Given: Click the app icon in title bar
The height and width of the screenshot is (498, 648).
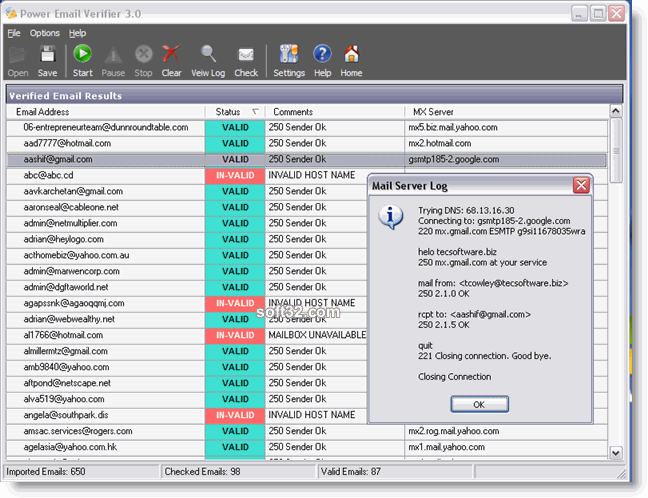Looking at the screenshot, I should pos(11,13).
